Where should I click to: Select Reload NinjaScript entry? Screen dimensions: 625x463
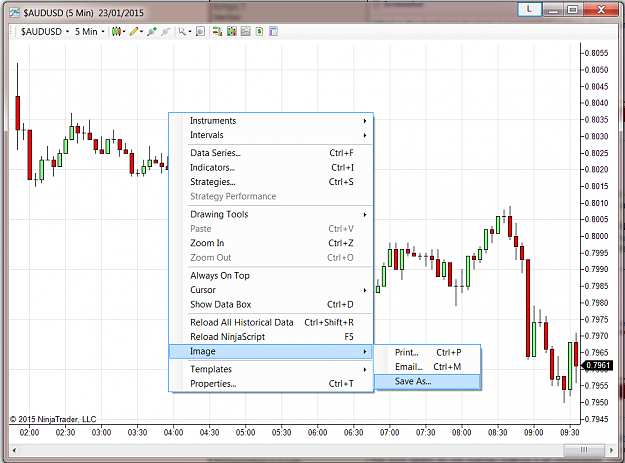(x=271, y=337)
